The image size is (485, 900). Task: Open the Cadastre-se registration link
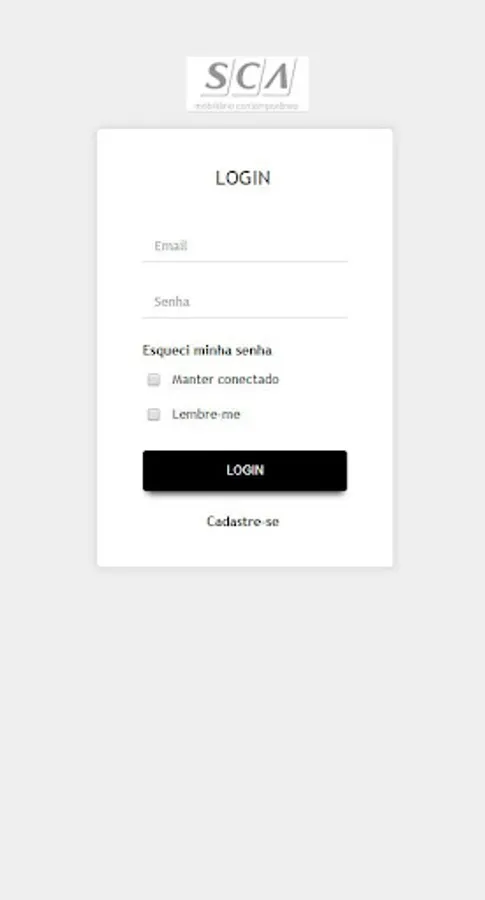coord(243,521)
